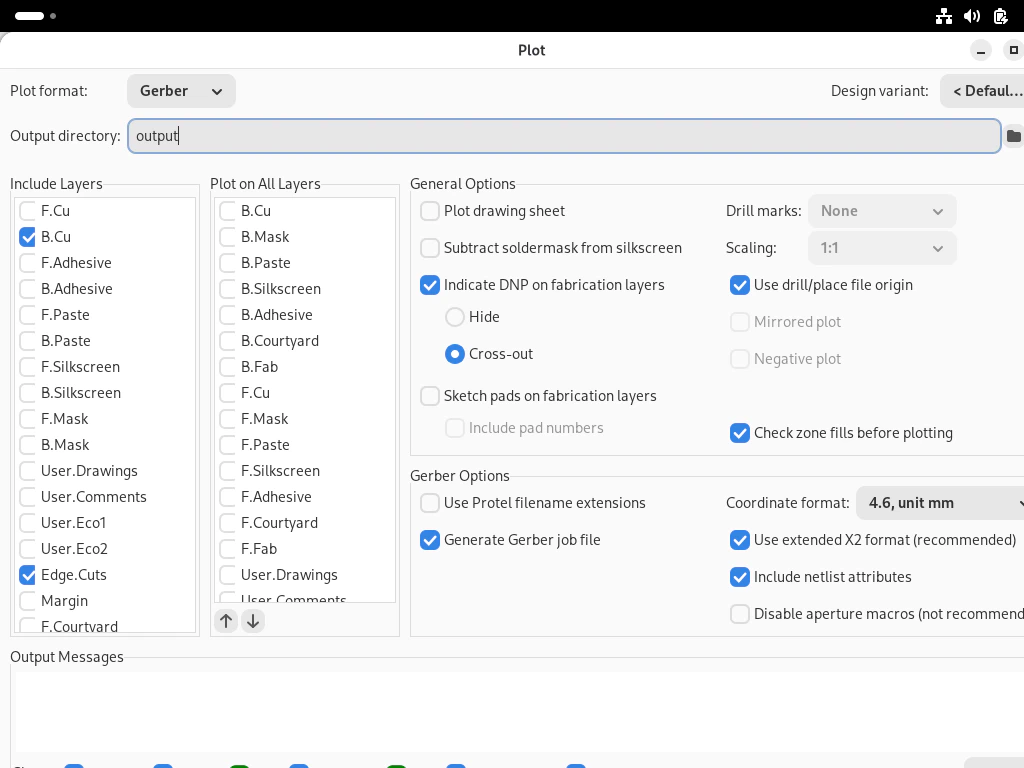1024x768 pixels.
Task: Enable Disable aperture macros option
Action: 739,614
